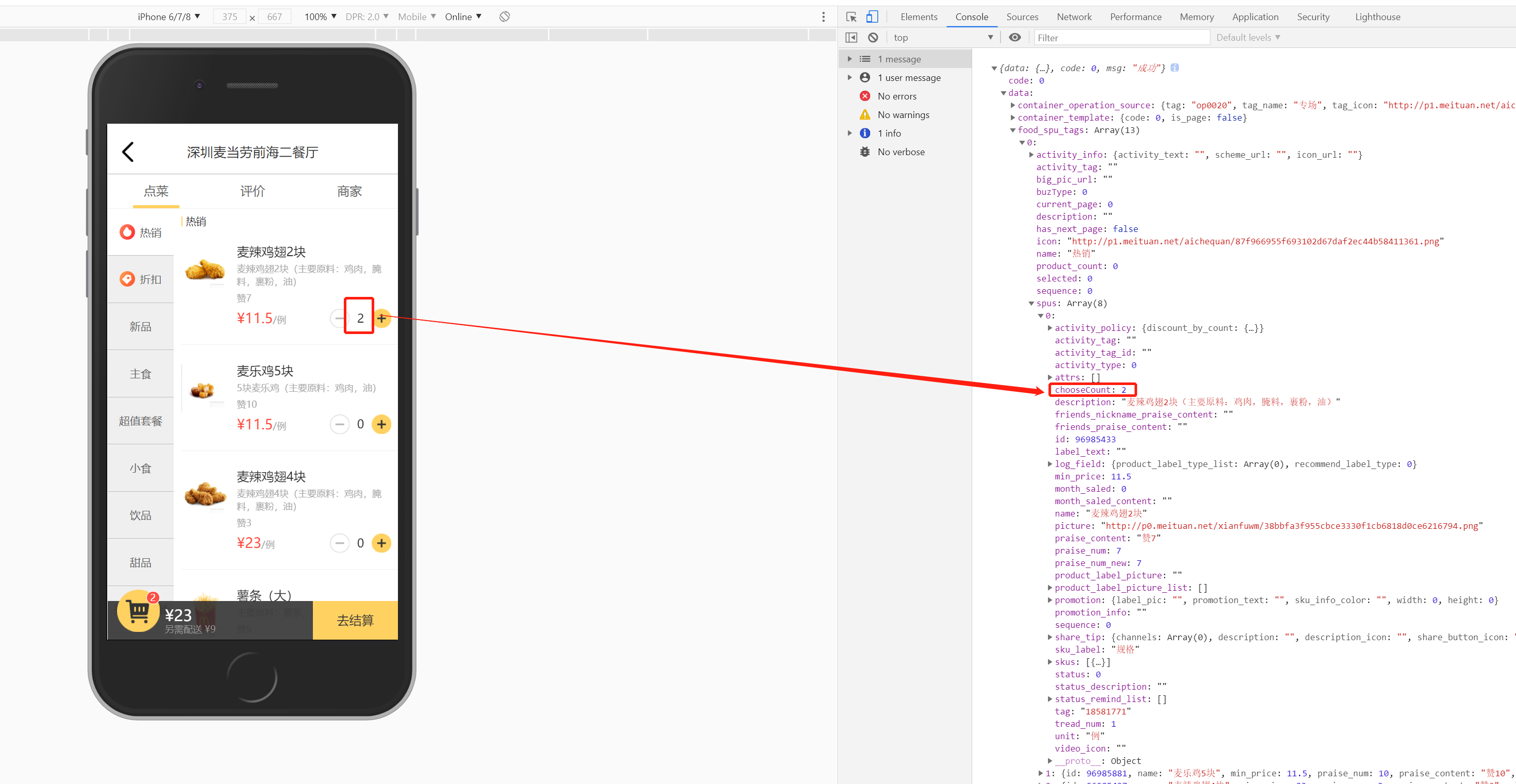The image size is (1516, 784).
Task: Tap the back arrow in phone header
Action: click(128, 152)
